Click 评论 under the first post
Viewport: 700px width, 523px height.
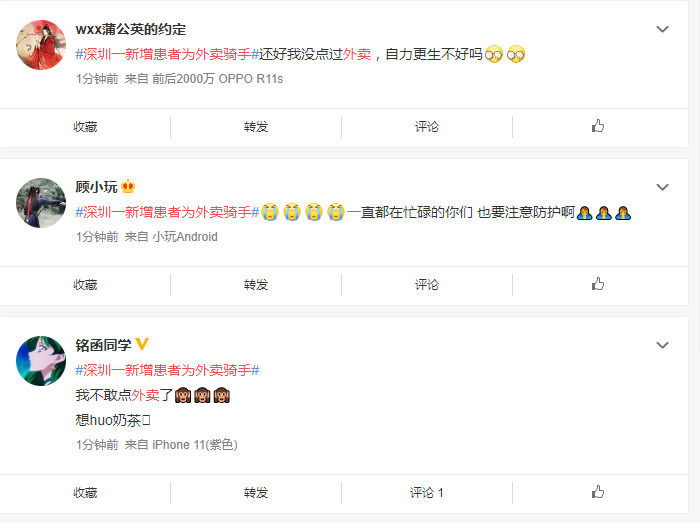[427, 127]
